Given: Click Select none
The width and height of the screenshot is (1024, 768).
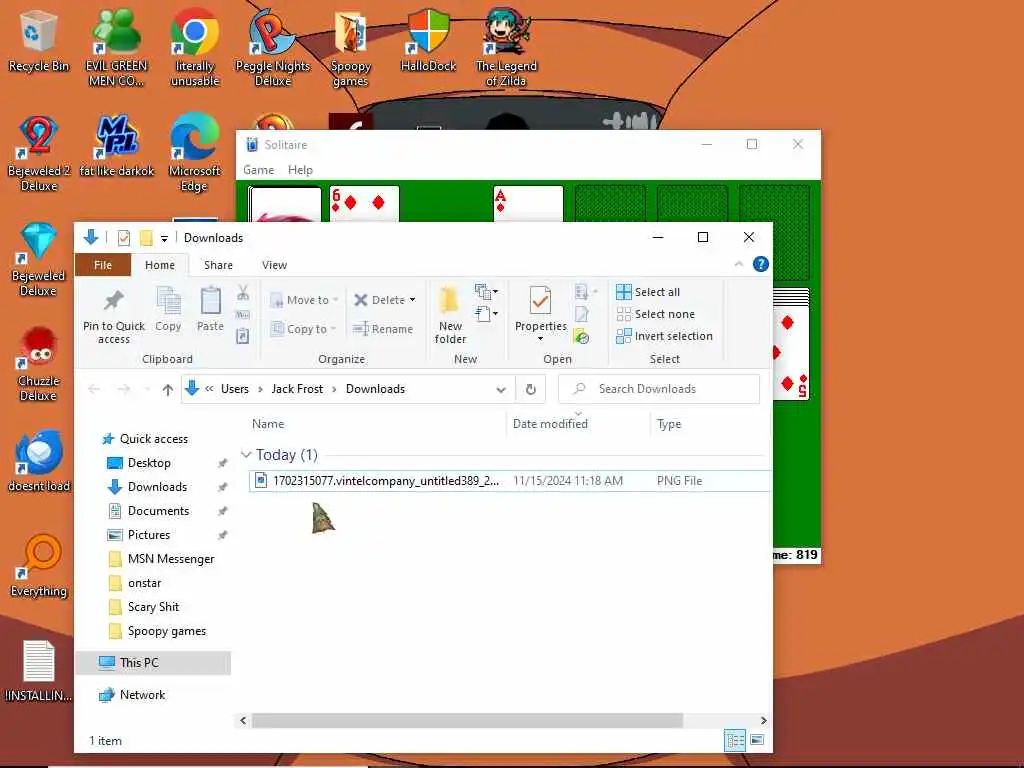Looking at the screenshot, I should click(x=655, y=314).
